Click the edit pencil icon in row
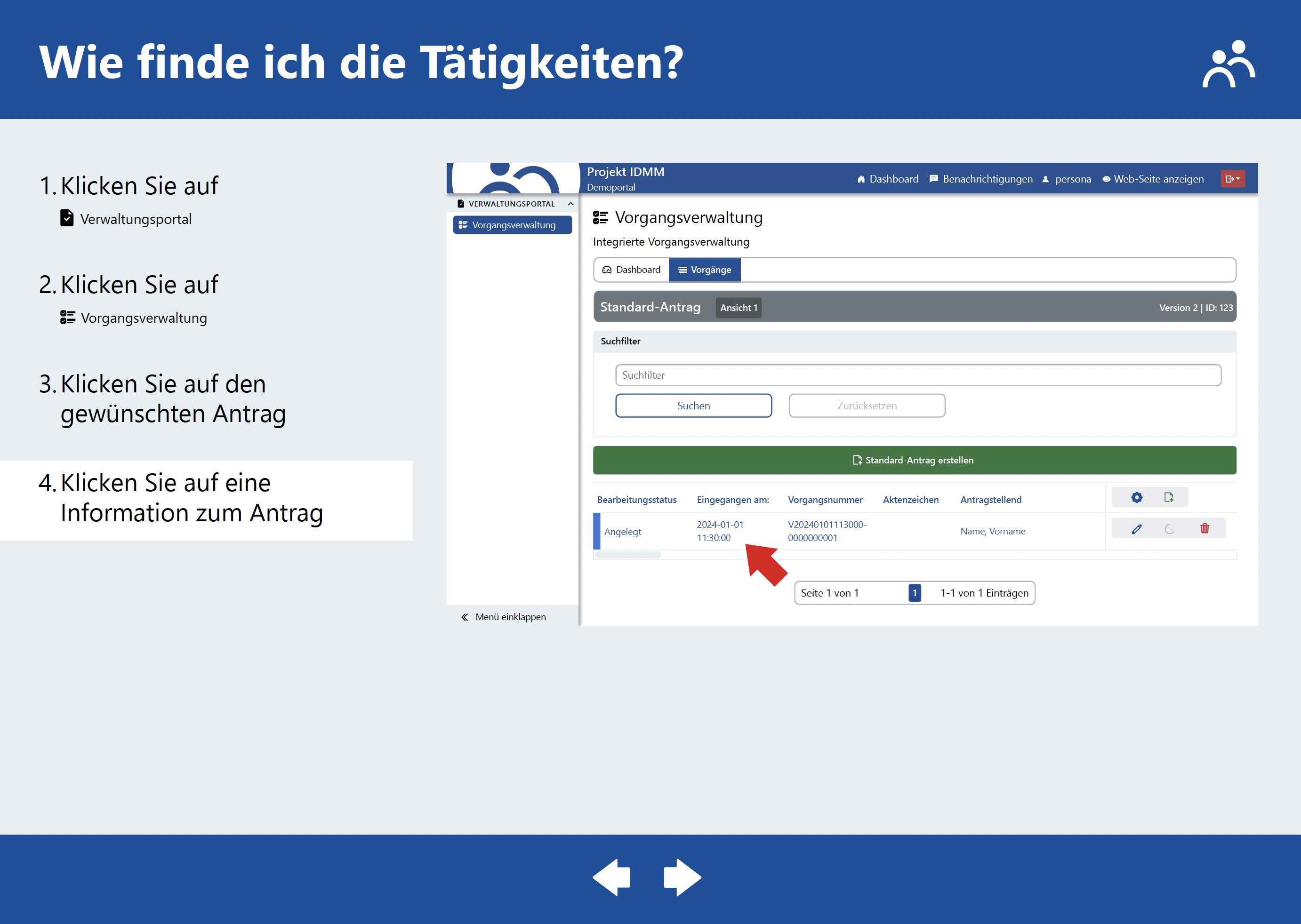This screenshot has height=924, width=1301. 1137,529
